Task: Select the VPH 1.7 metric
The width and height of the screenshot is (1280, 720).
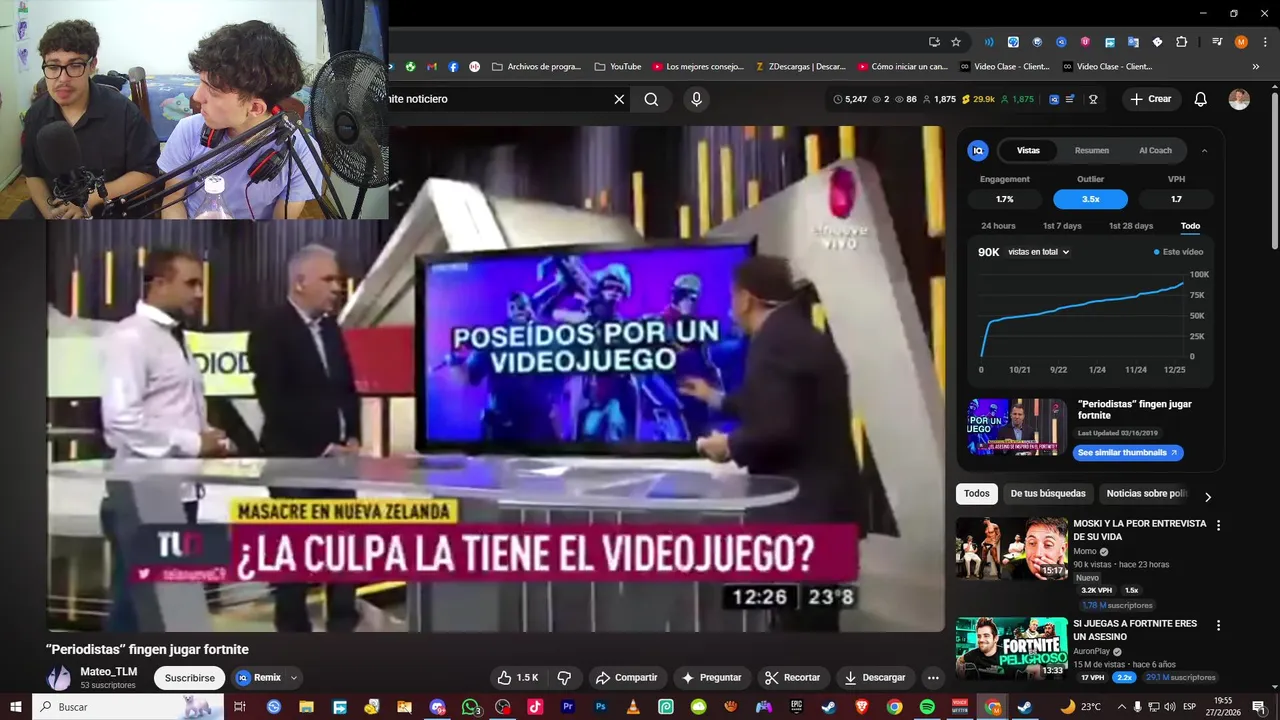Action: (1176, 199)
